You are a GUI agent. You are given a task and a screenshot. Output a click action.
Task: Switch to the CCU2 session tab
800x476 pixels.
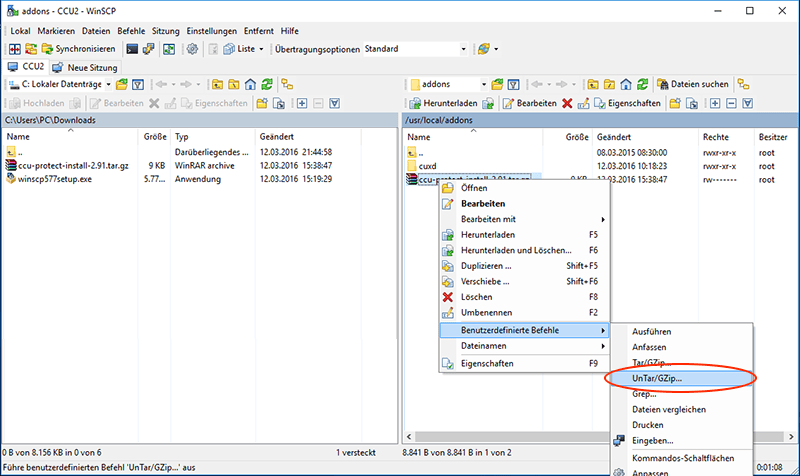pos(26,67)
